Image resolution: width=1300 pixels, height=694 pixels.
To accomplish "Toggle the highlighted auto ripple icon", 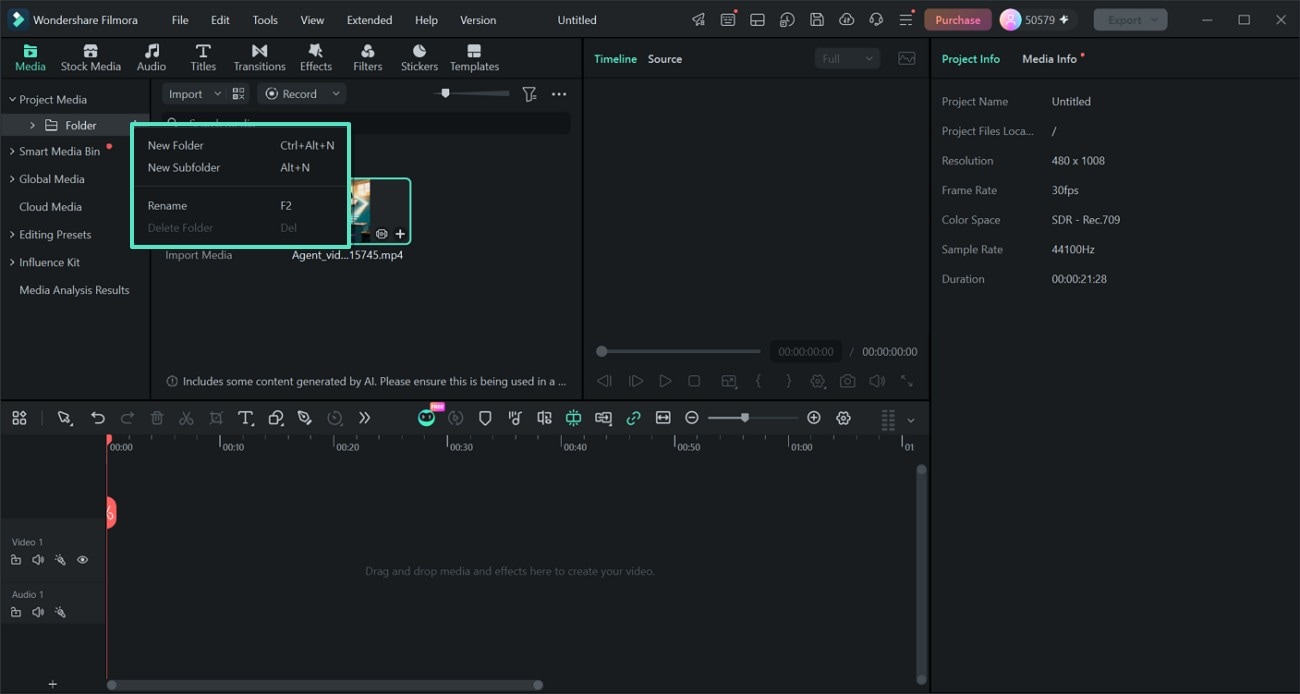I will pos(573,418).
